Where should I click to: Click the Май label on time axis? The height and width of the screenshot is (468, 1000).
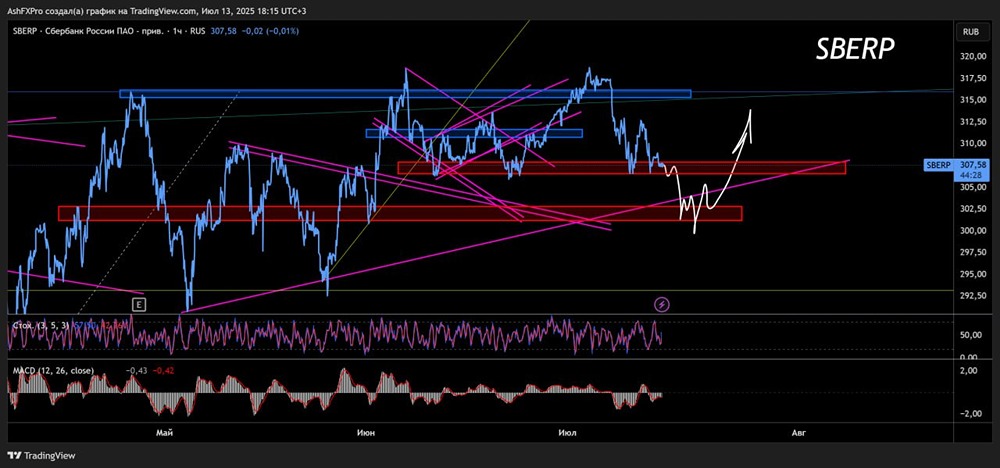[x=165, y=433]
